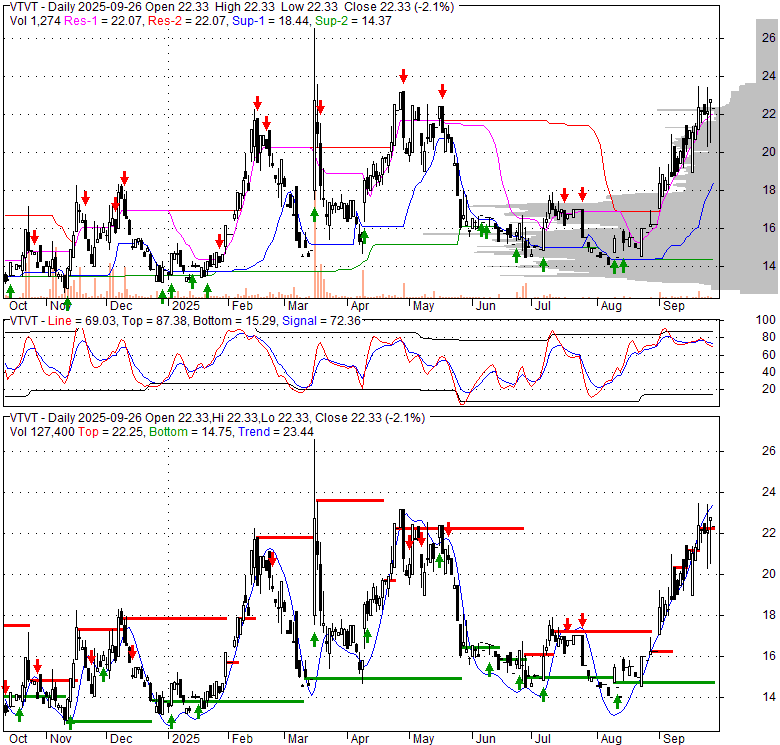Click the '100' oscillator axis value
This screenshot has width=780, height=745.
coord(766,320)
